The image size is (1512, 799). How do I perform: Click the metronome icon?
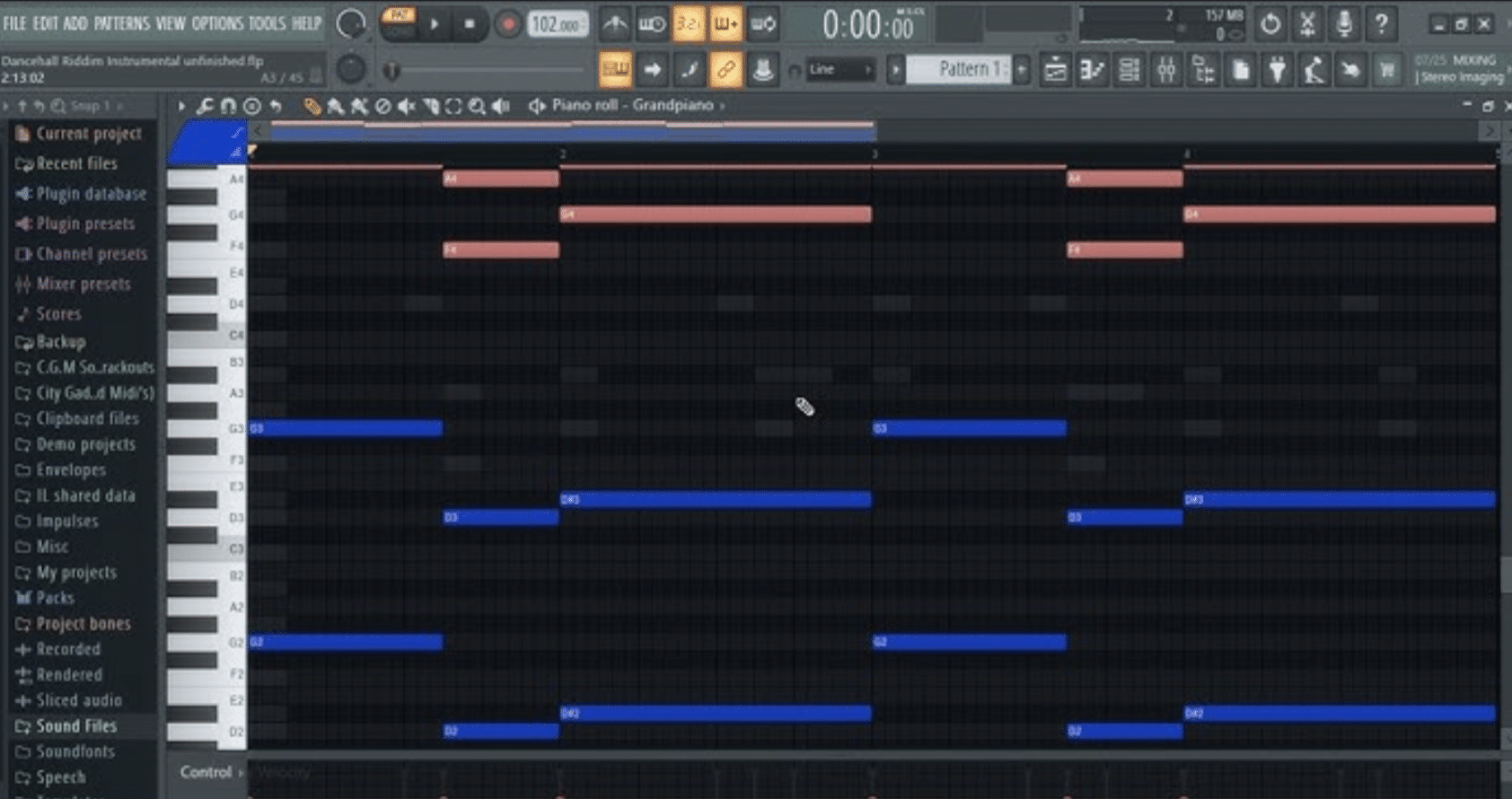tap(614, 24)
